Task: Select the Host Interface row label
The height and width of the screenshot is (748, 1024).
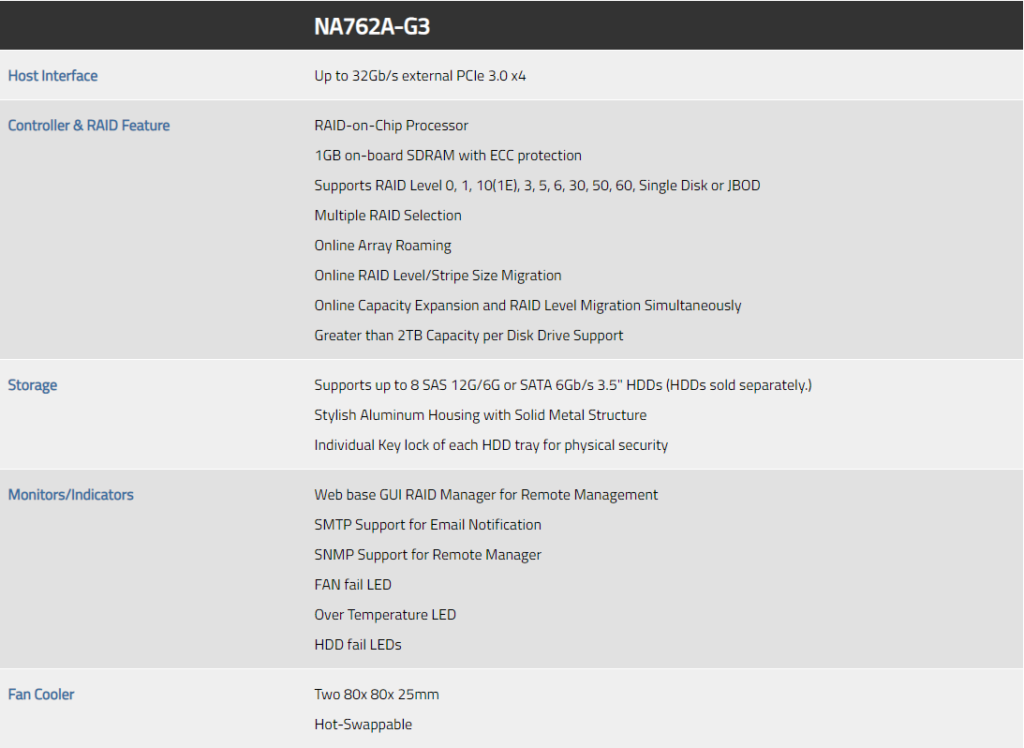Action: [x=53, y=76]
